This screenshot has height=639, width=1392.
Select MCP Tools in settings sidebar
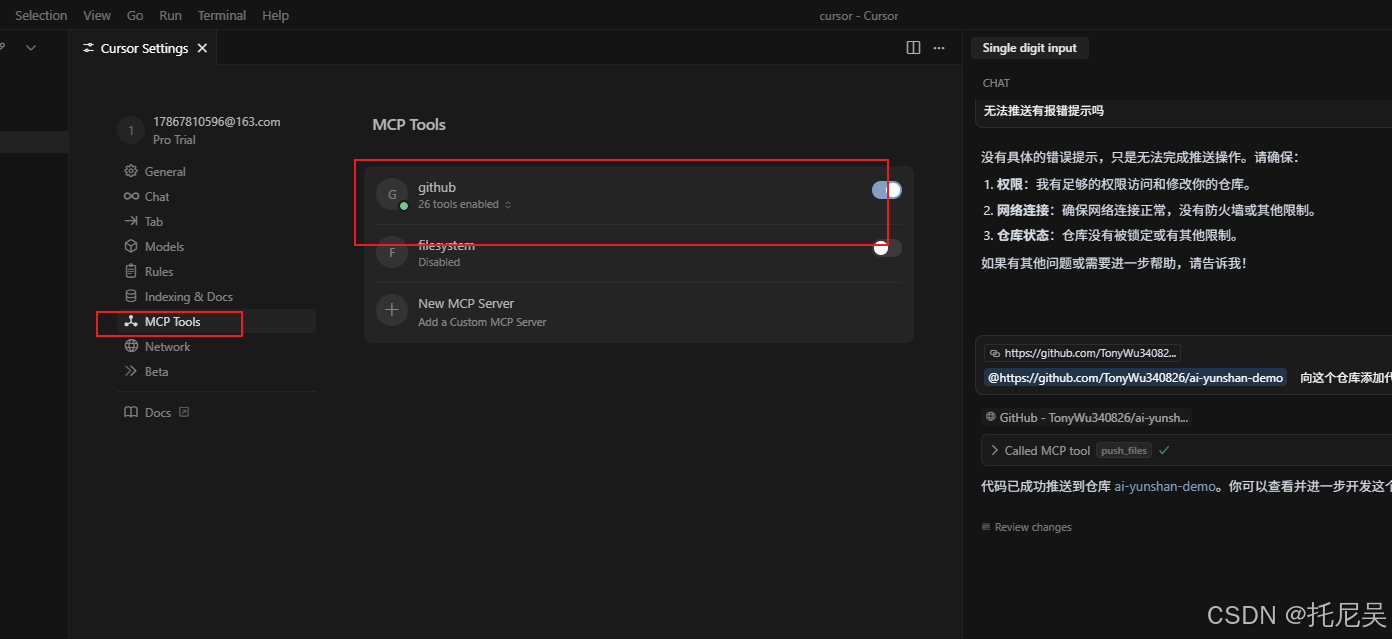(172, 321)
